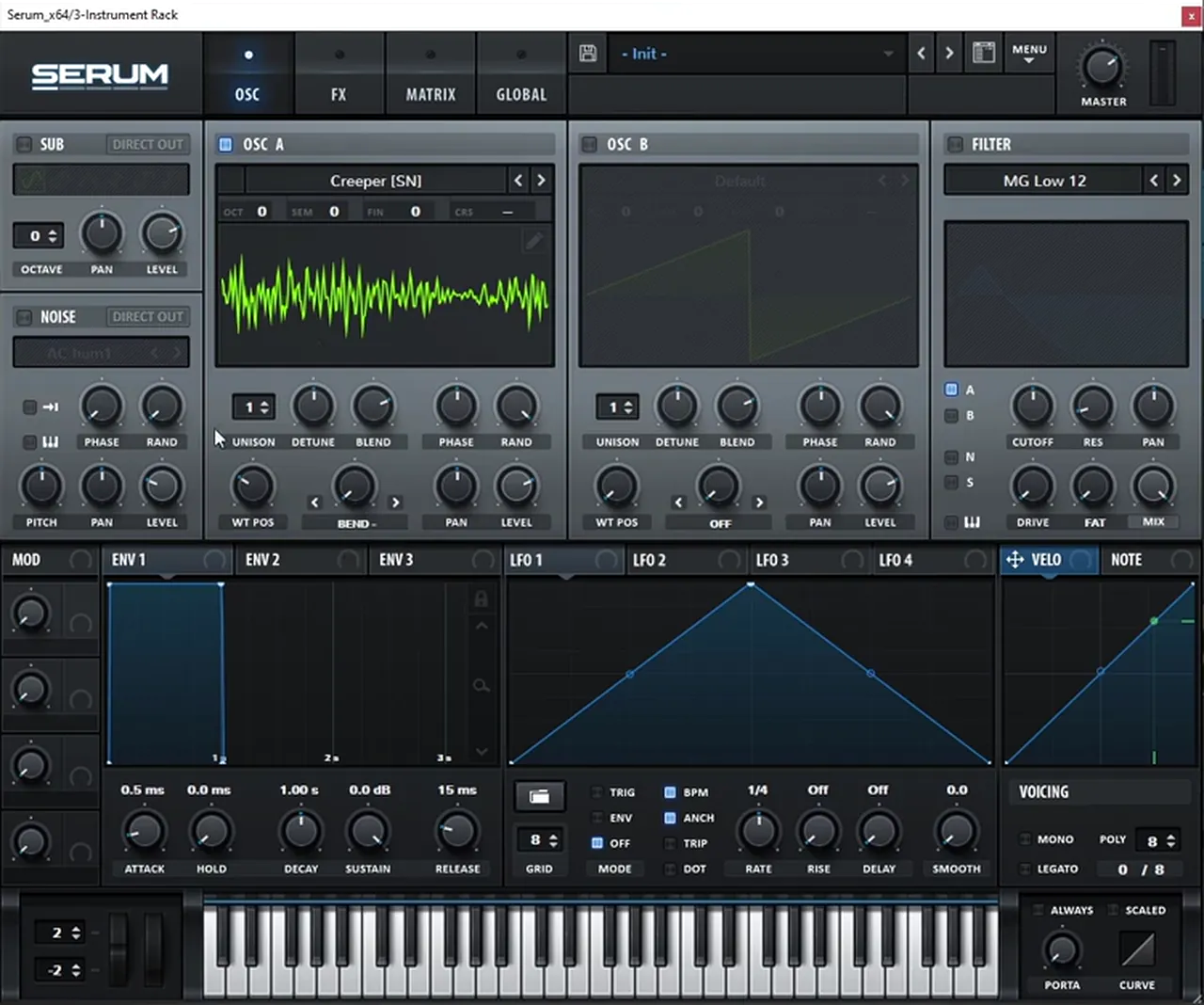The image size is (1204, 1005).
Task: Select next OSC A wavetable arrow
Action: (x=541, y=180)
